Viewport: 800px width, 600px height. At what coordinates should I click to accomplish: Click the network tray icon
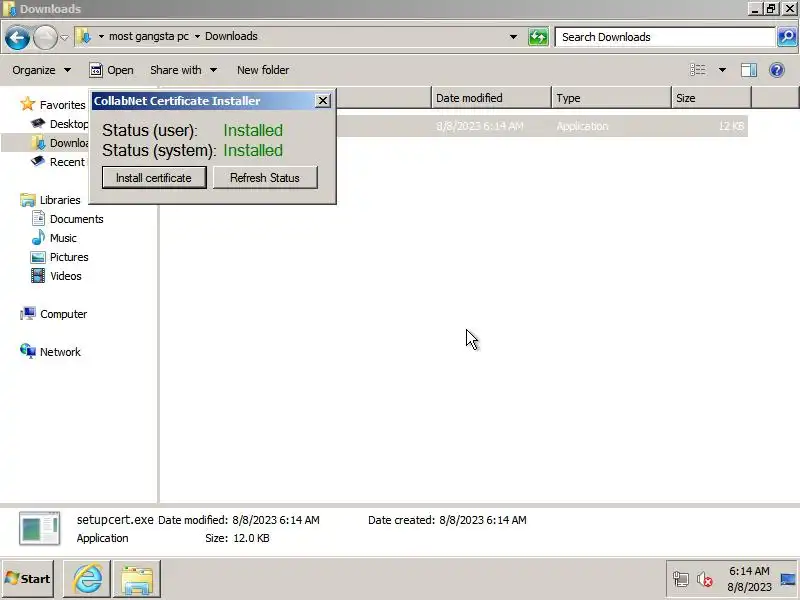[x=681, y=579]
